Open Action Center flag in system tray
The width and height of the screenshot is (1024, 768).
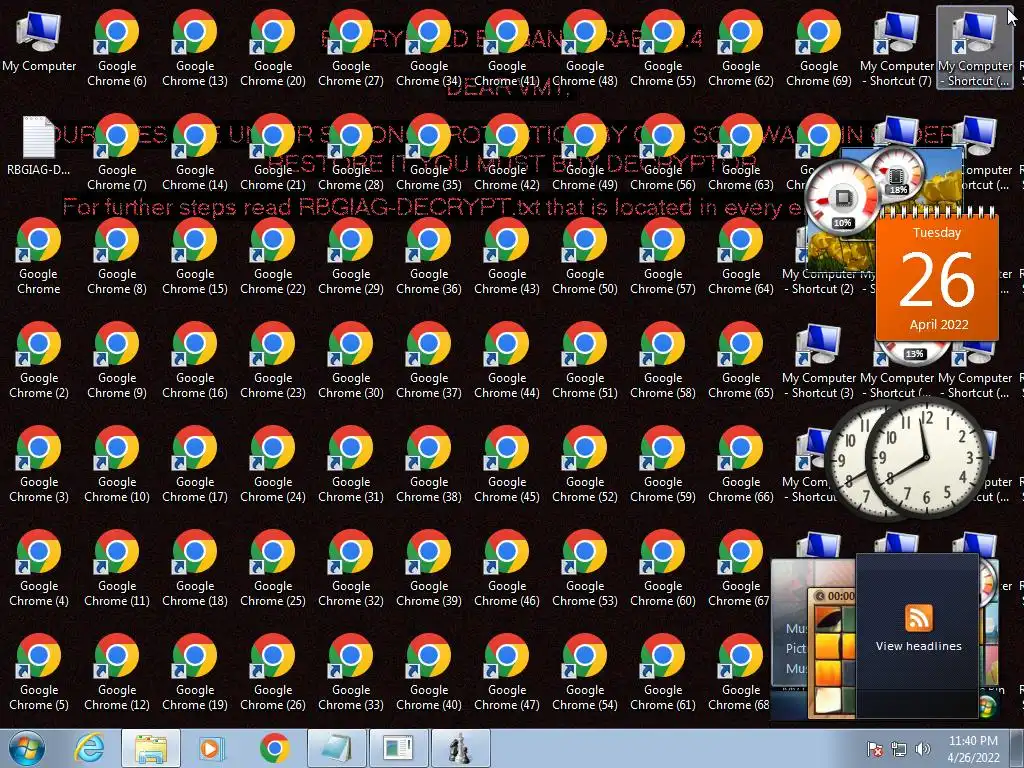[875, 749]
